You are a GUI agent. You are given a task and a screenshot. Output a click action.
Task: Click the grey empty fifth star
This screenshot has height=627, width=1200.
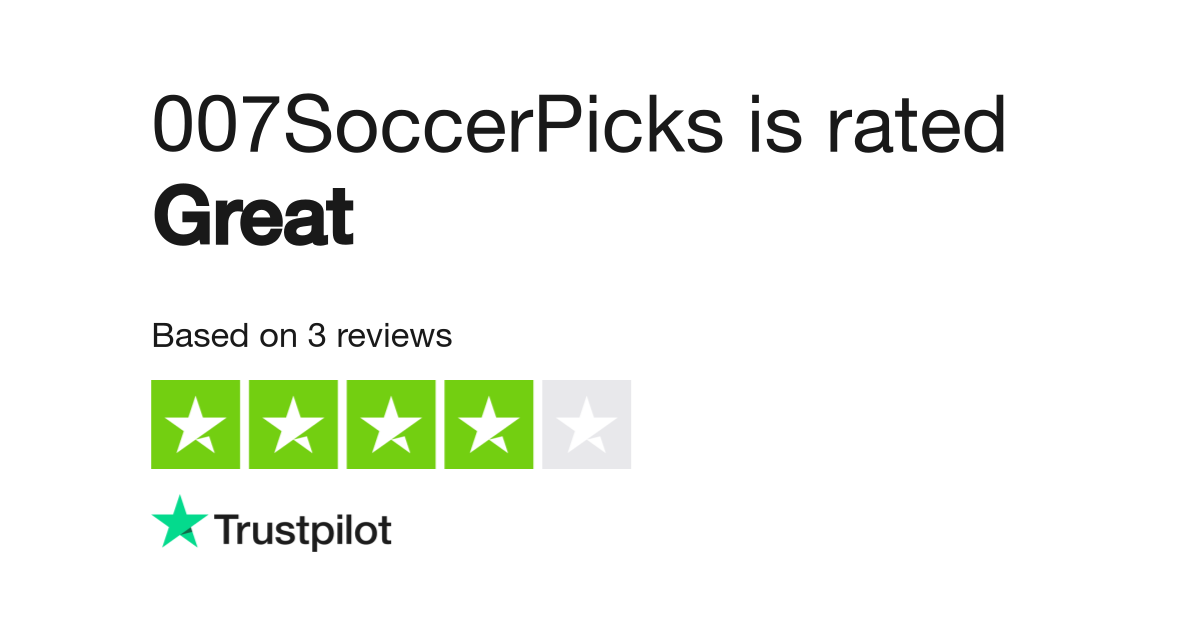(x=587, y=424)
